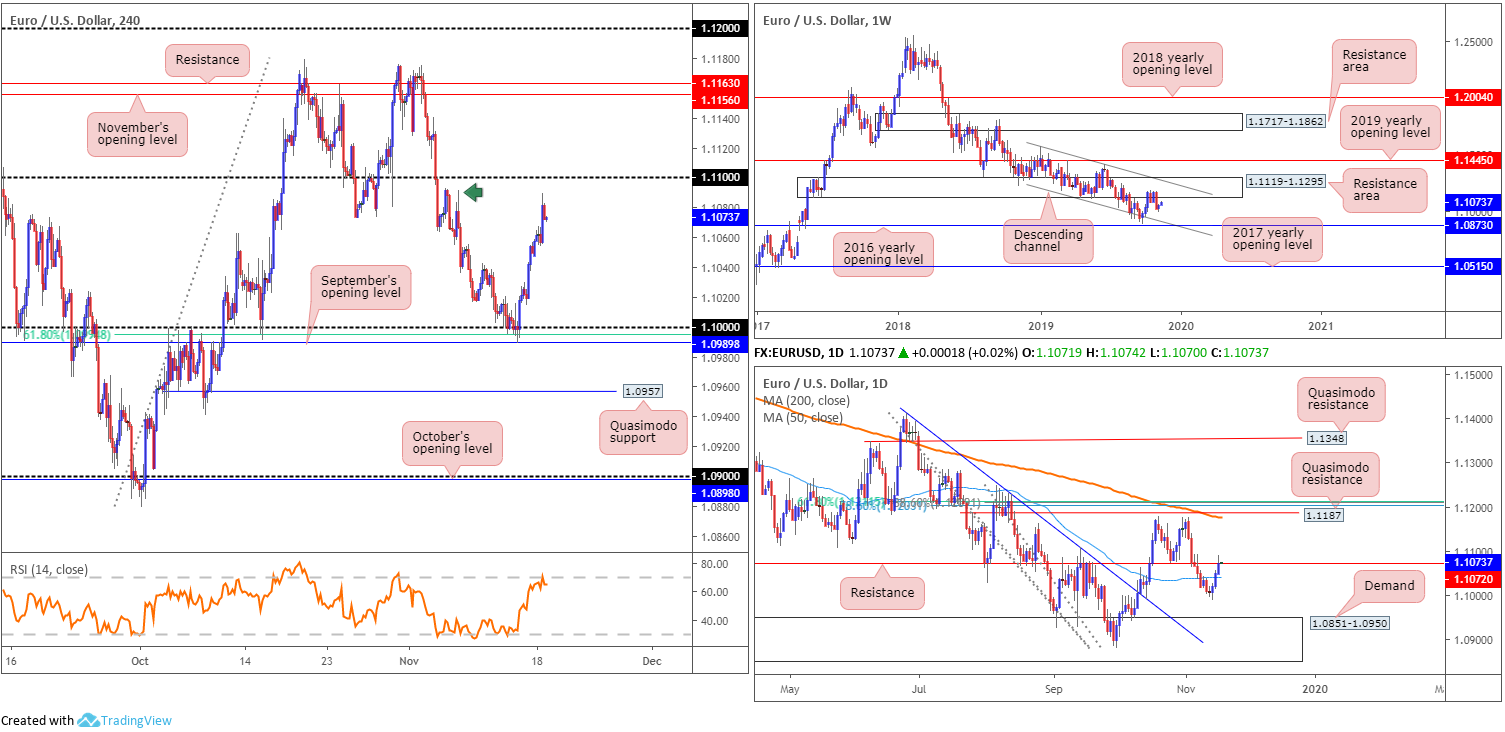Viewport: 1505px width, 732px height.
Task: Select the 1.1348 price label
Action: [x=1326, y=438]
